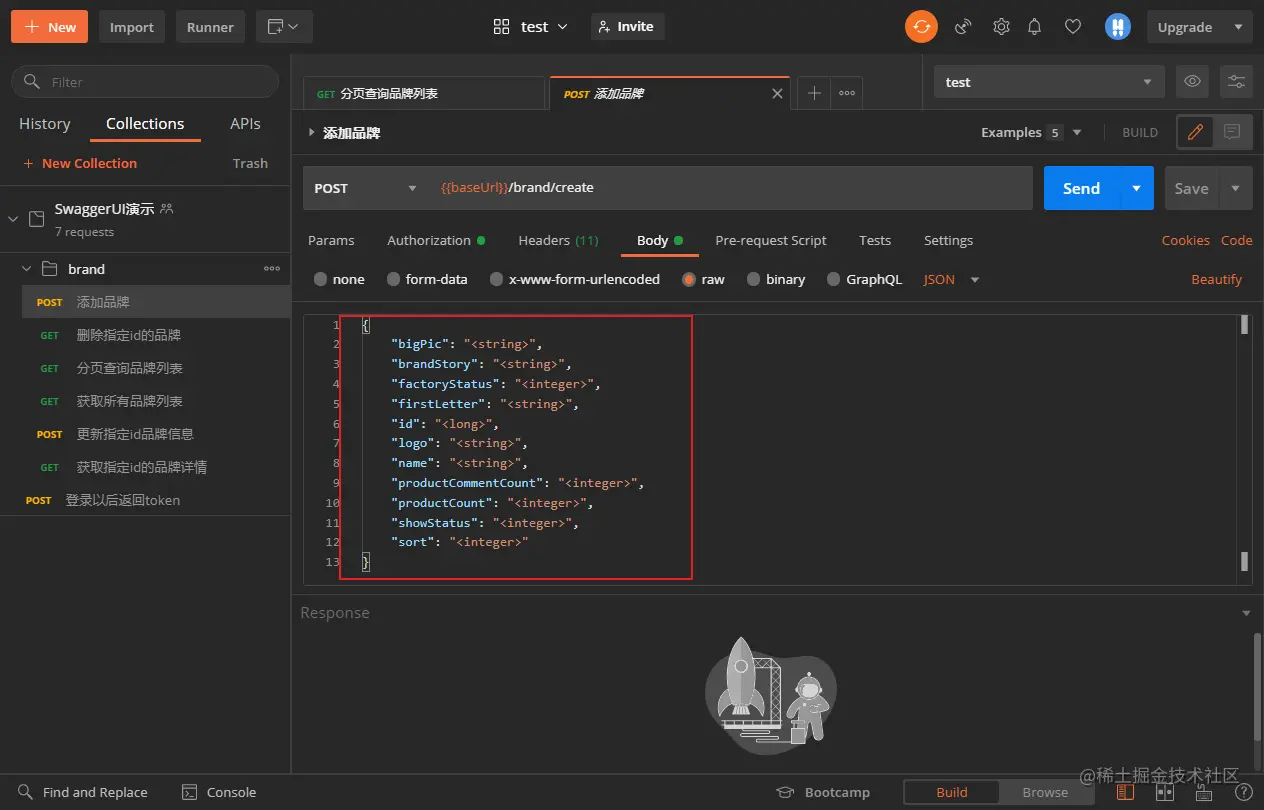Click workspace grid icon next to test
This screenshot has height=810, width=1264.
pos(502,27)
